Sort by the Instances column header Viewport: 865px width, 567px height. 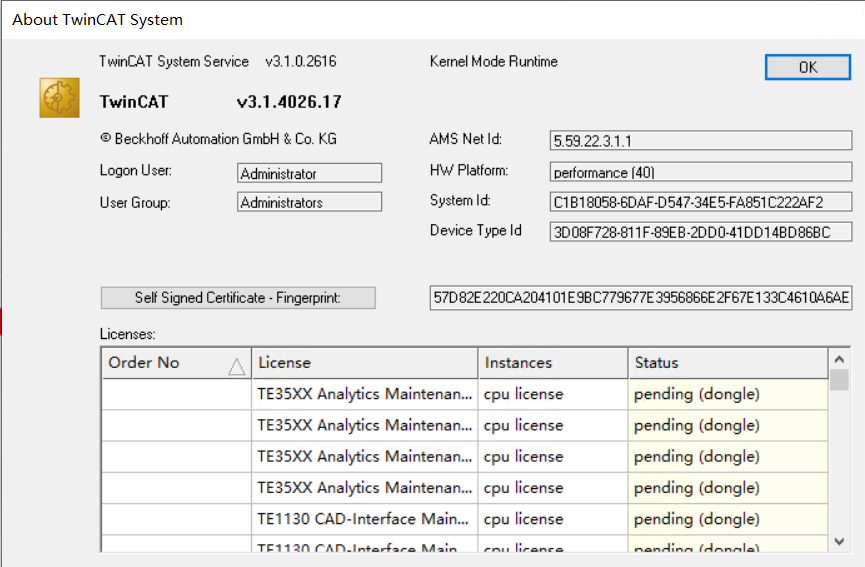pos(553,363)
